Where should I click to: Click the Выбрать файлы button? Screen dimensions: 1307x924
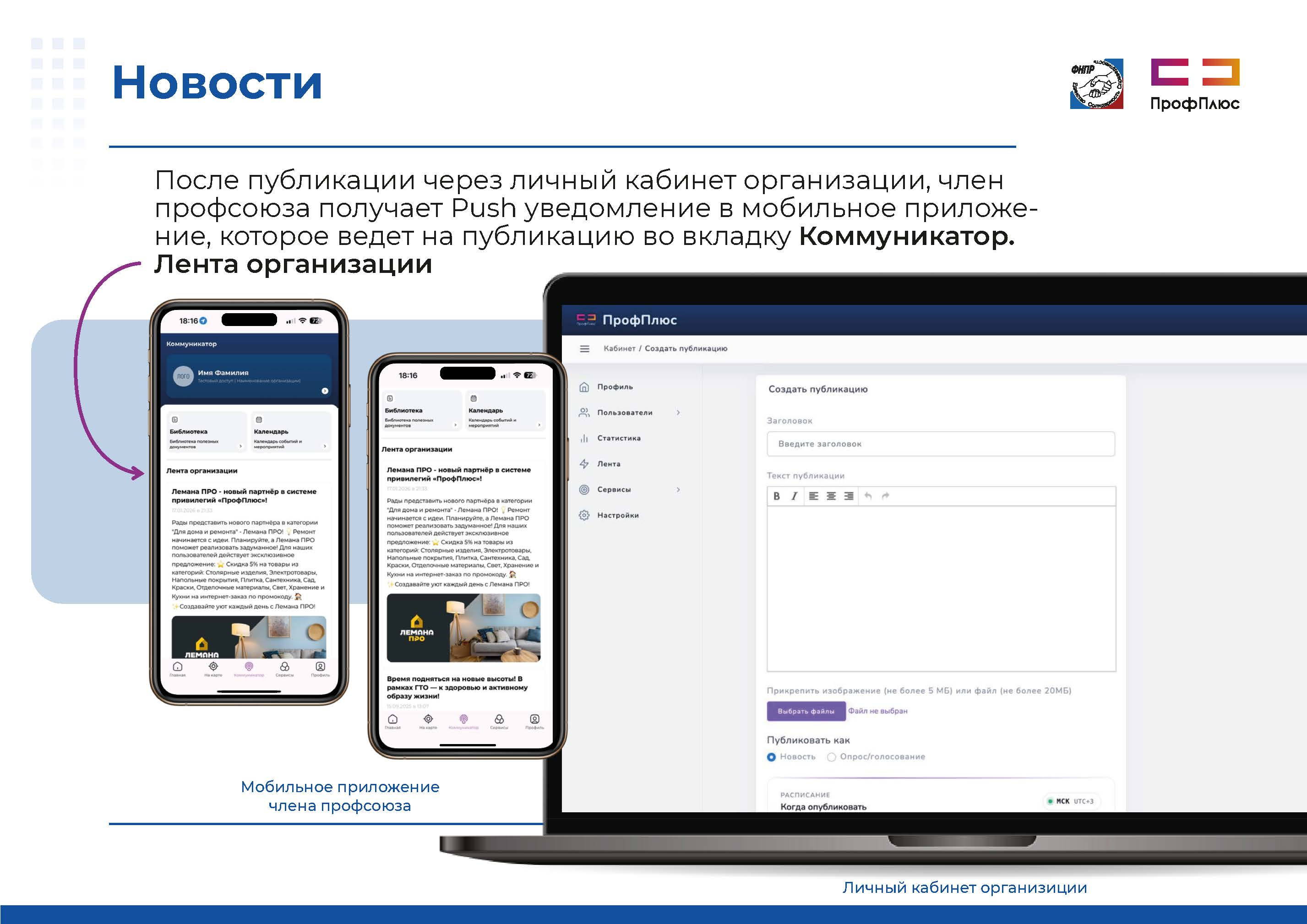[806, 711]
